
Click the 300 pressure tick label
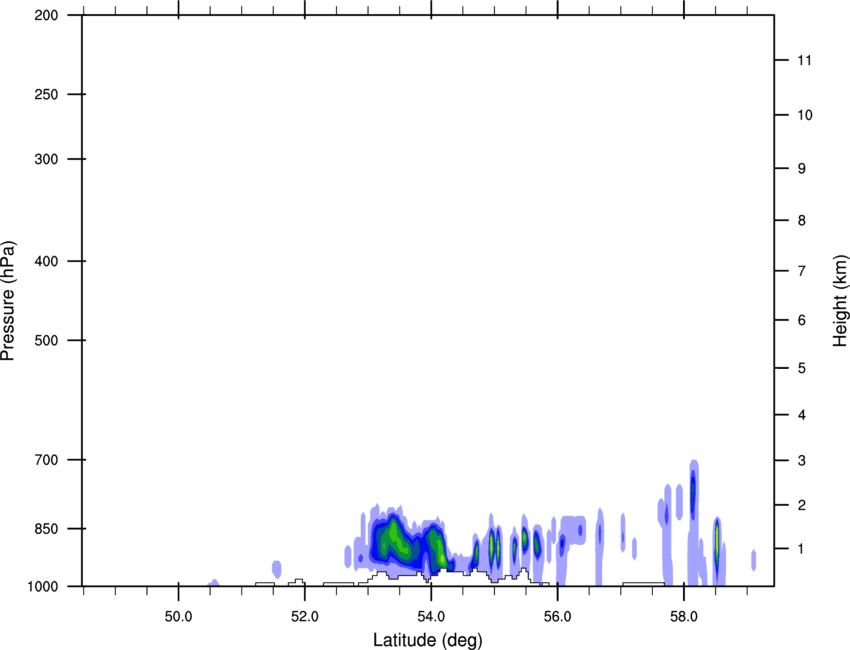pyautogui.click(x=46, y=159)
